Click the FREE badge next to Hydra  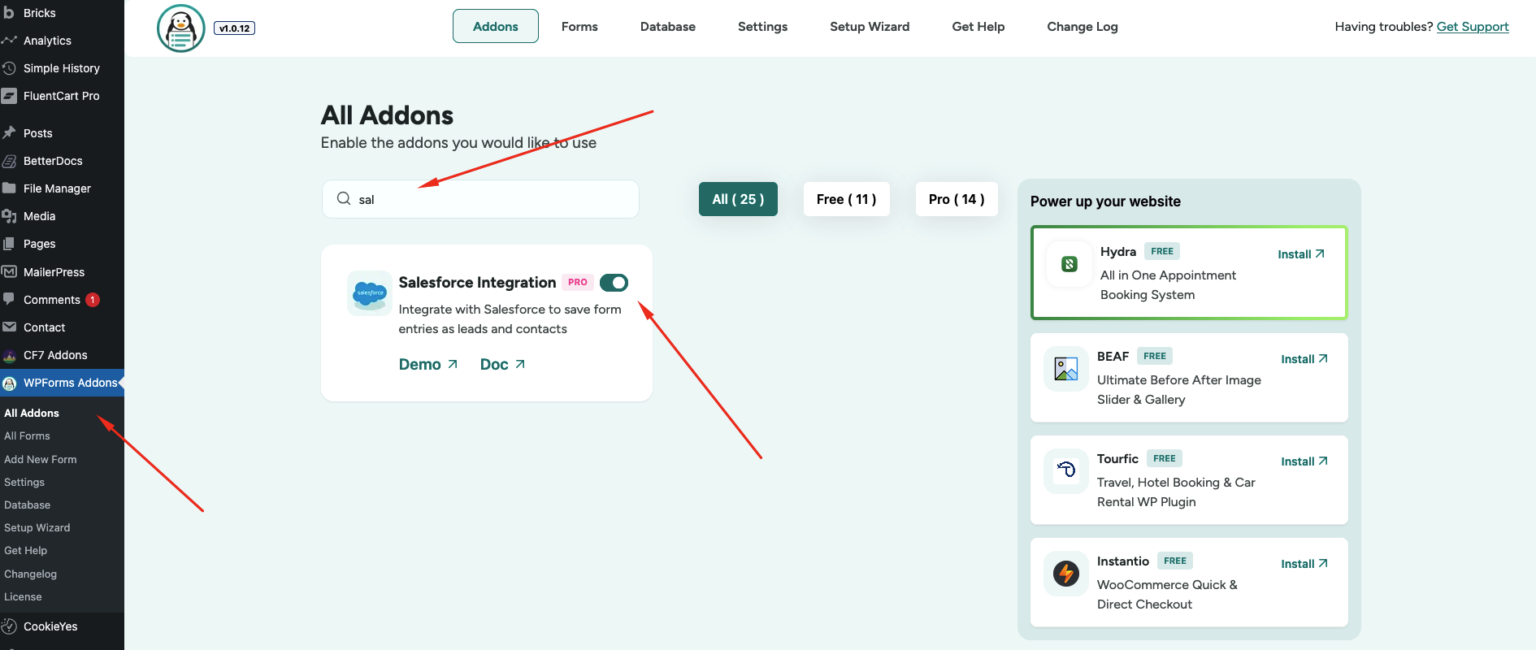1161,251
